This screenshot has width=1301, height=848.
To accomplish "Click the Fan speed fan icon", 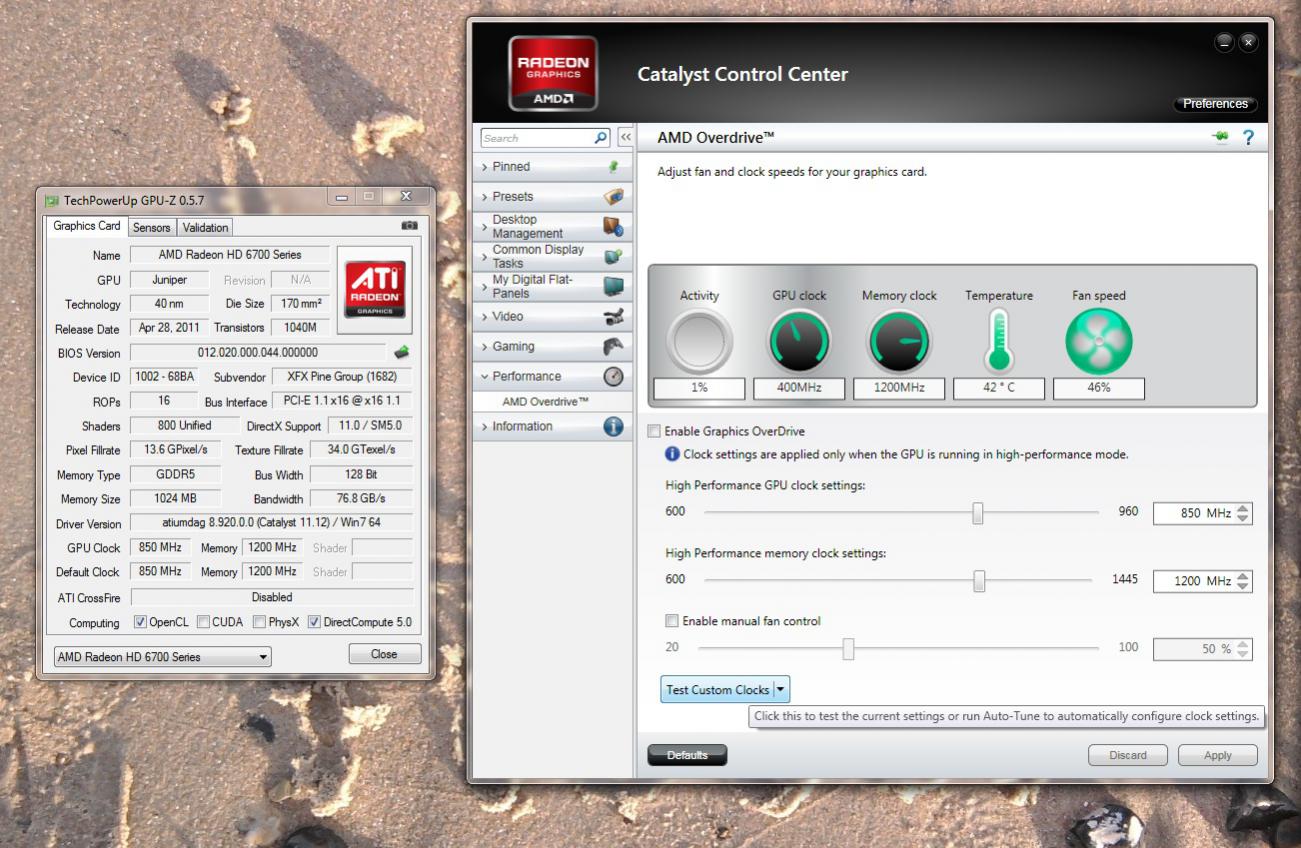I will tap(1099, 341).
